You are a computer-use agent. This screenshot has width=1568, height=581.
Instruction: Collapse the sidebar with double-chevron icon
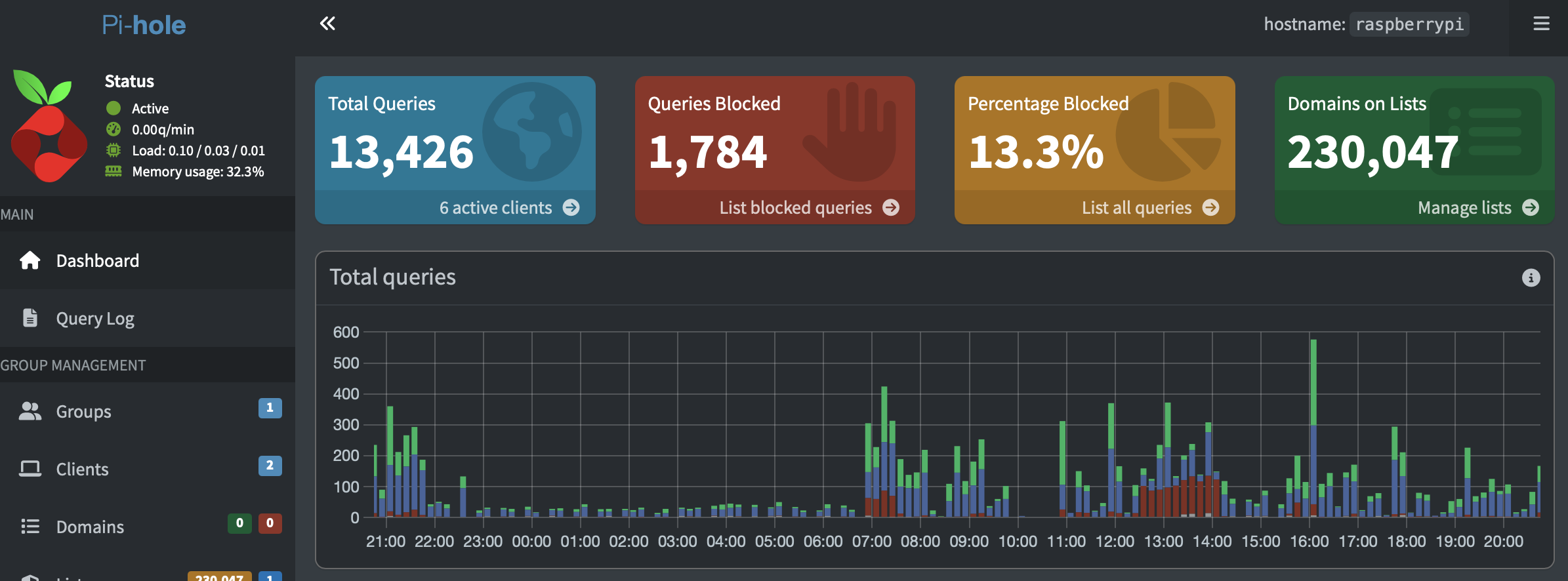coord(327,24)
